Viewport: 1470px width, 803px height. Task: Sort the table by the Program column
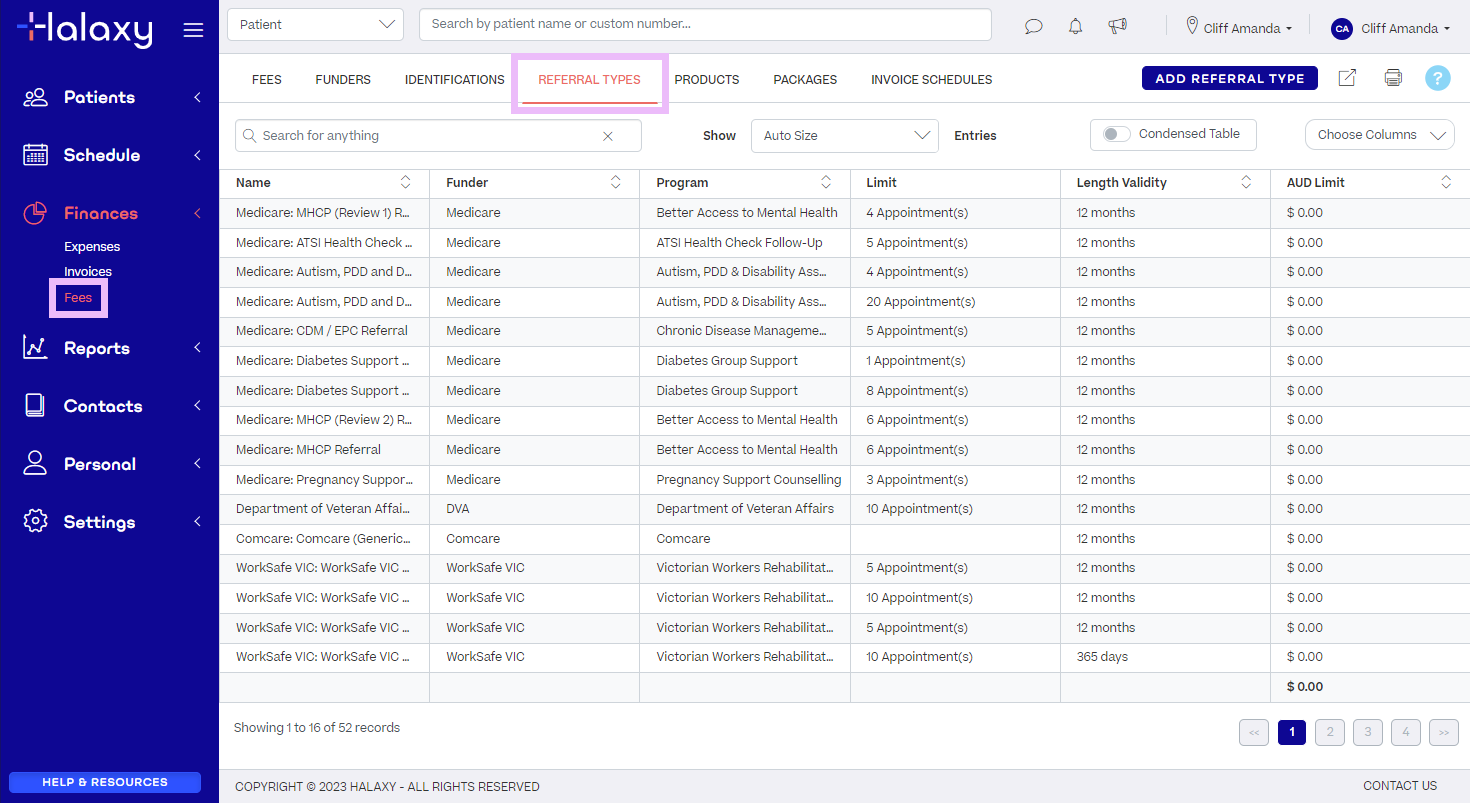click(826, 182)
